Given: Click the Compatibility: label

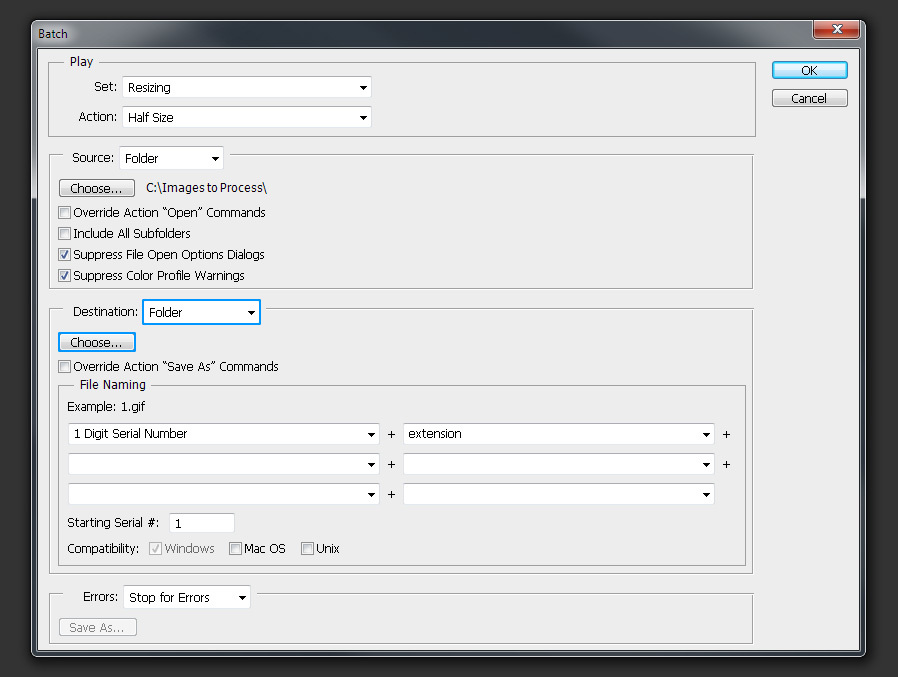Looking at the screenshot, I should coord(103,549).
